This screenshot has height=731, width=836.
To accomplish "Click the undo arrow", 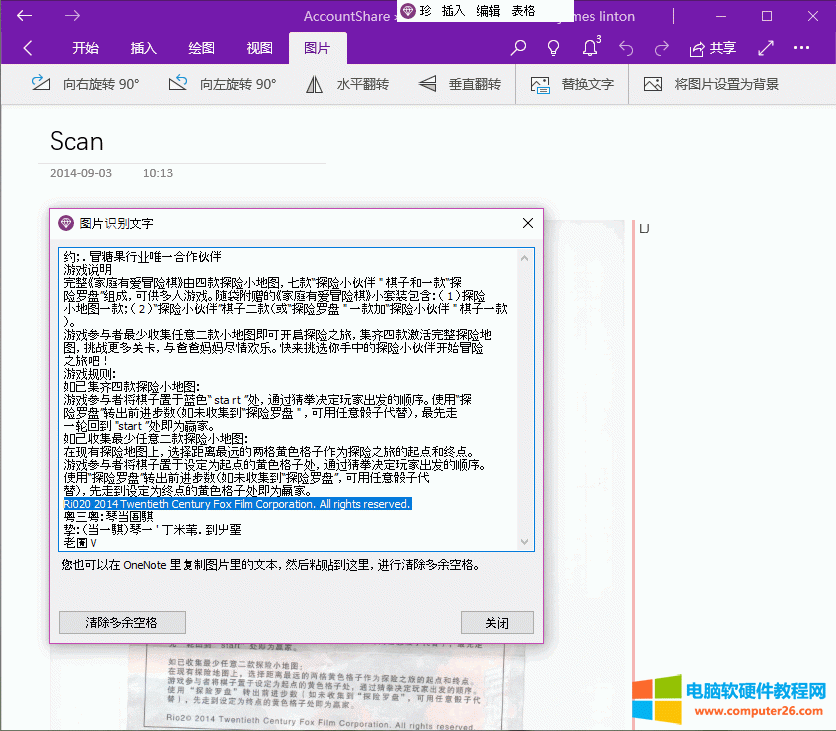I will point(626,48).
